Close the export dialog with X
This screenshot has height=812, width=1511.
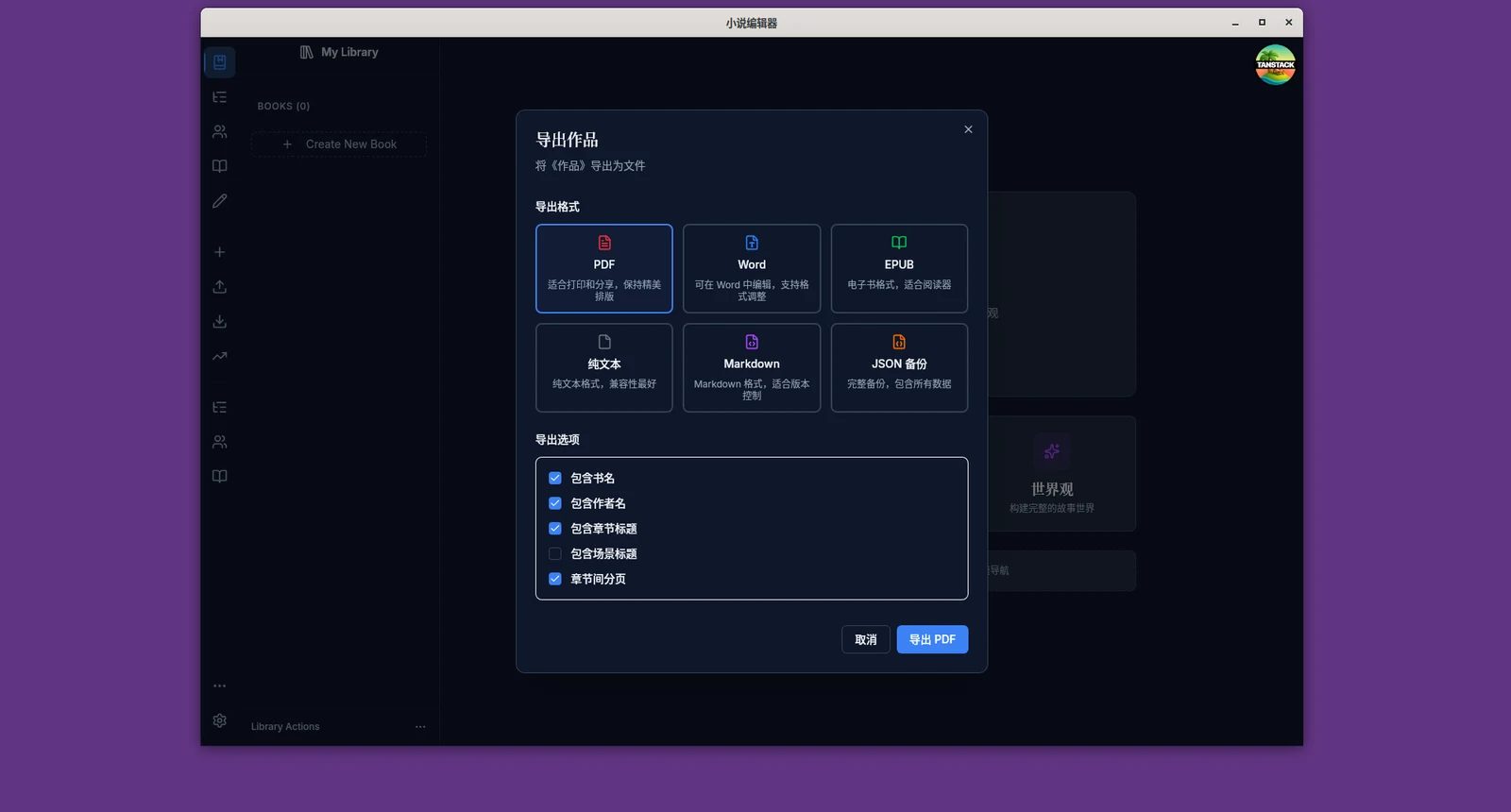pyautogui.click(x=968, y=129)
